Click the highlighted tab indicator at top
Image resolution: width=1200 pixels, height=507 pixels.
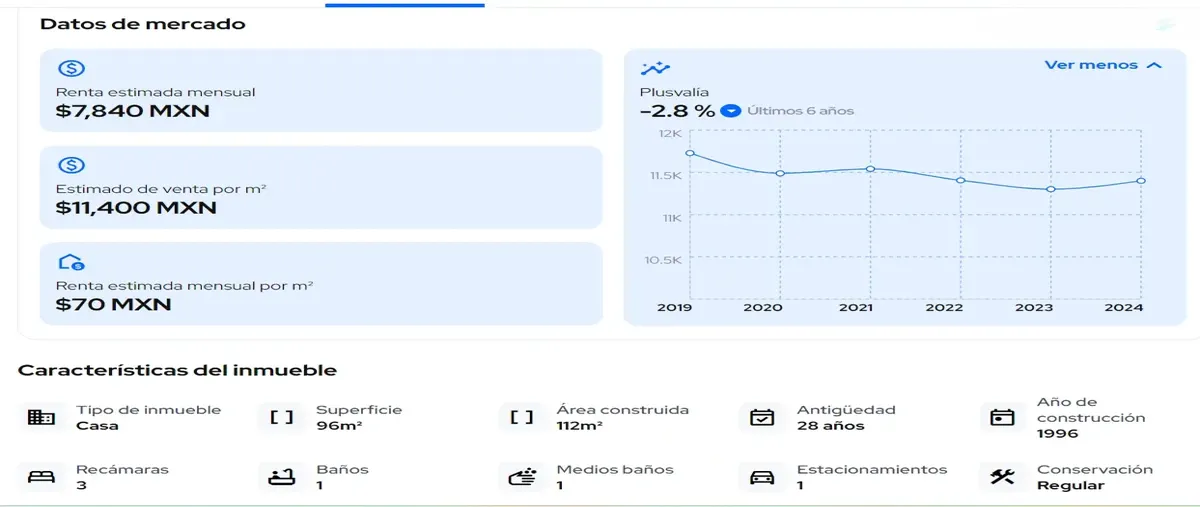pyautogui.click(x=405, y=4)
